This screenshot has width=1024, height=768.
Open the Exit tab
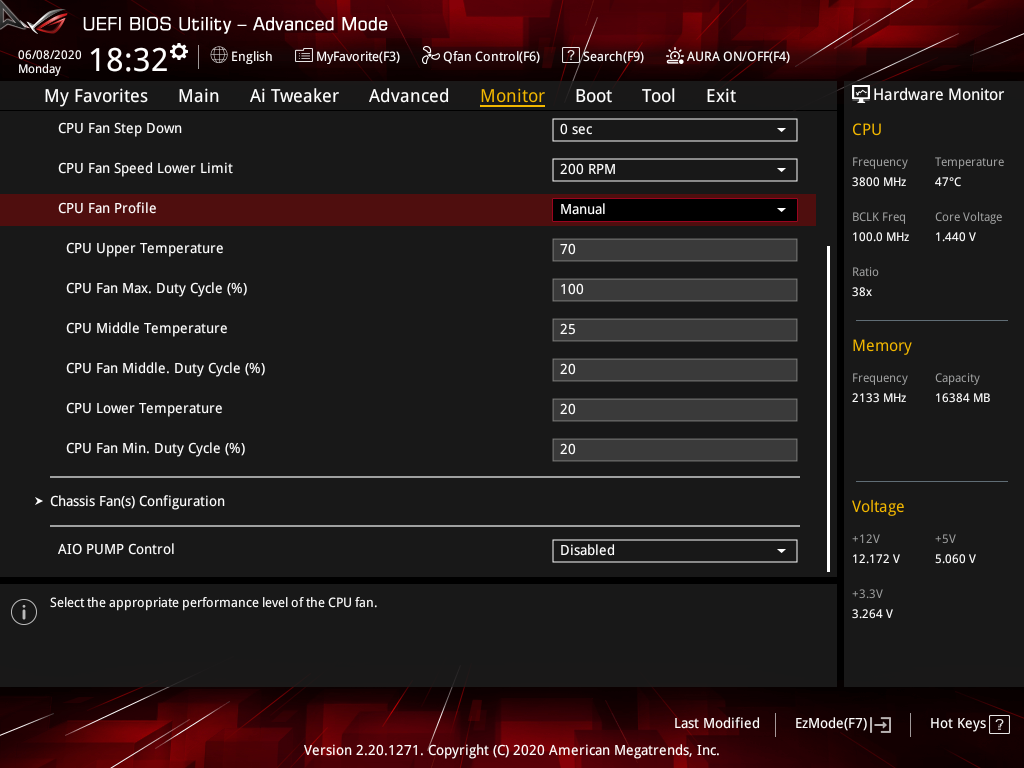tap(721, 96)
